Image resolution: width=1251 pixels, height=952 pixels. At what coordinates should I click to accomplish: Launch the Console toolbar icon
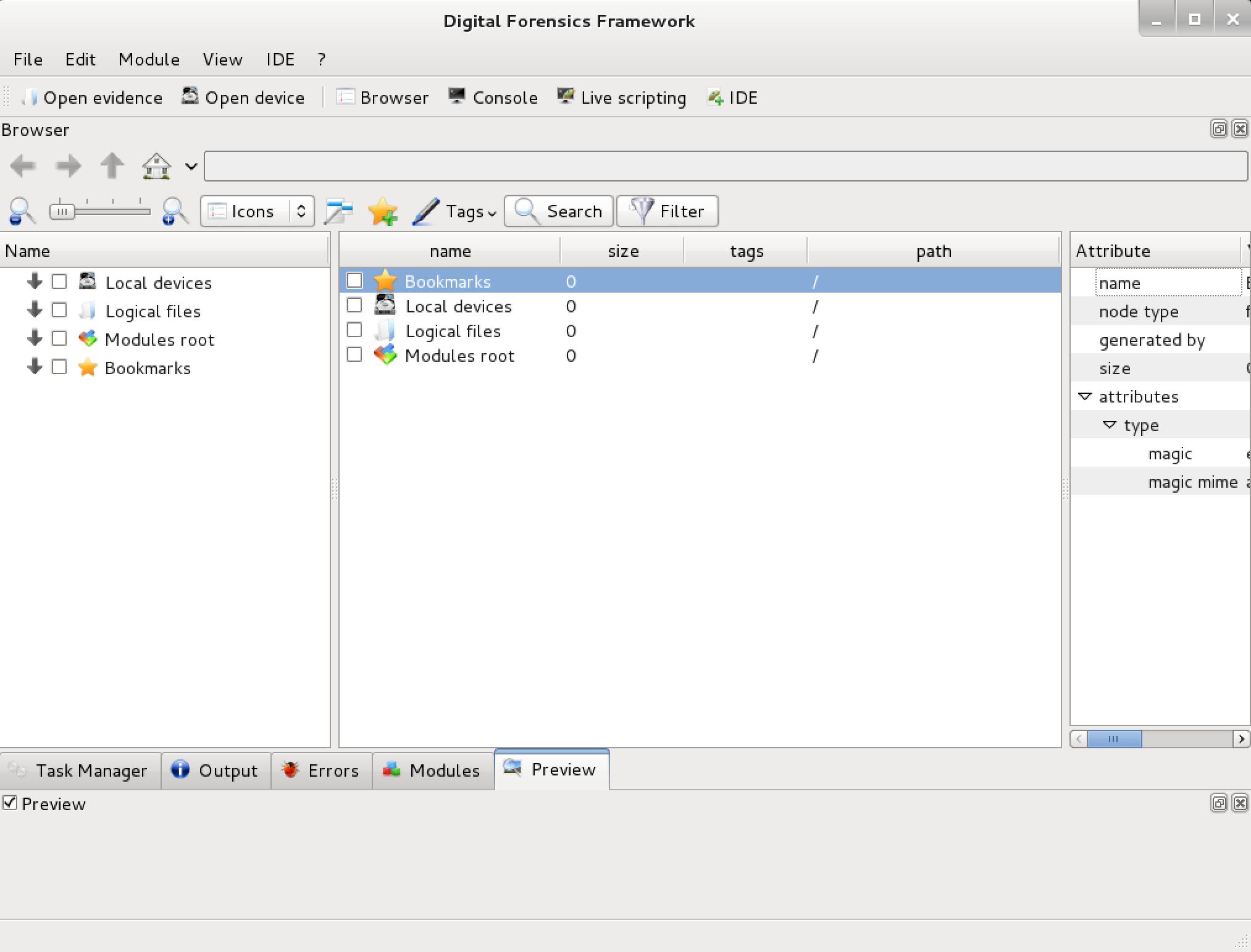pos(457,96)
